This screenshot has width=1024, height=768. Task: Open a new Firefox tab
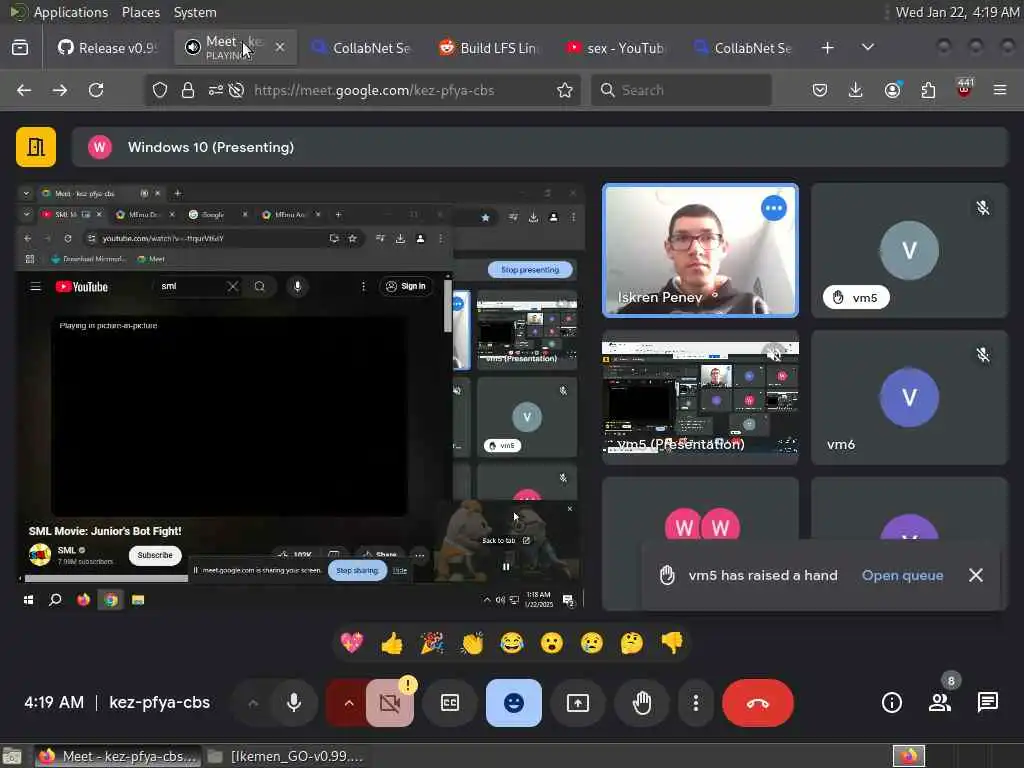(x=827, y=48)
